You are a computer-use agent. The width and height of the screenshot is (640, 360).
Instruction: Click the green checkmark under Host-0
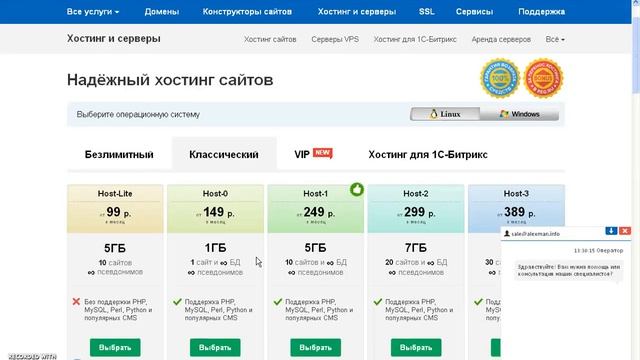pos(177,302)
